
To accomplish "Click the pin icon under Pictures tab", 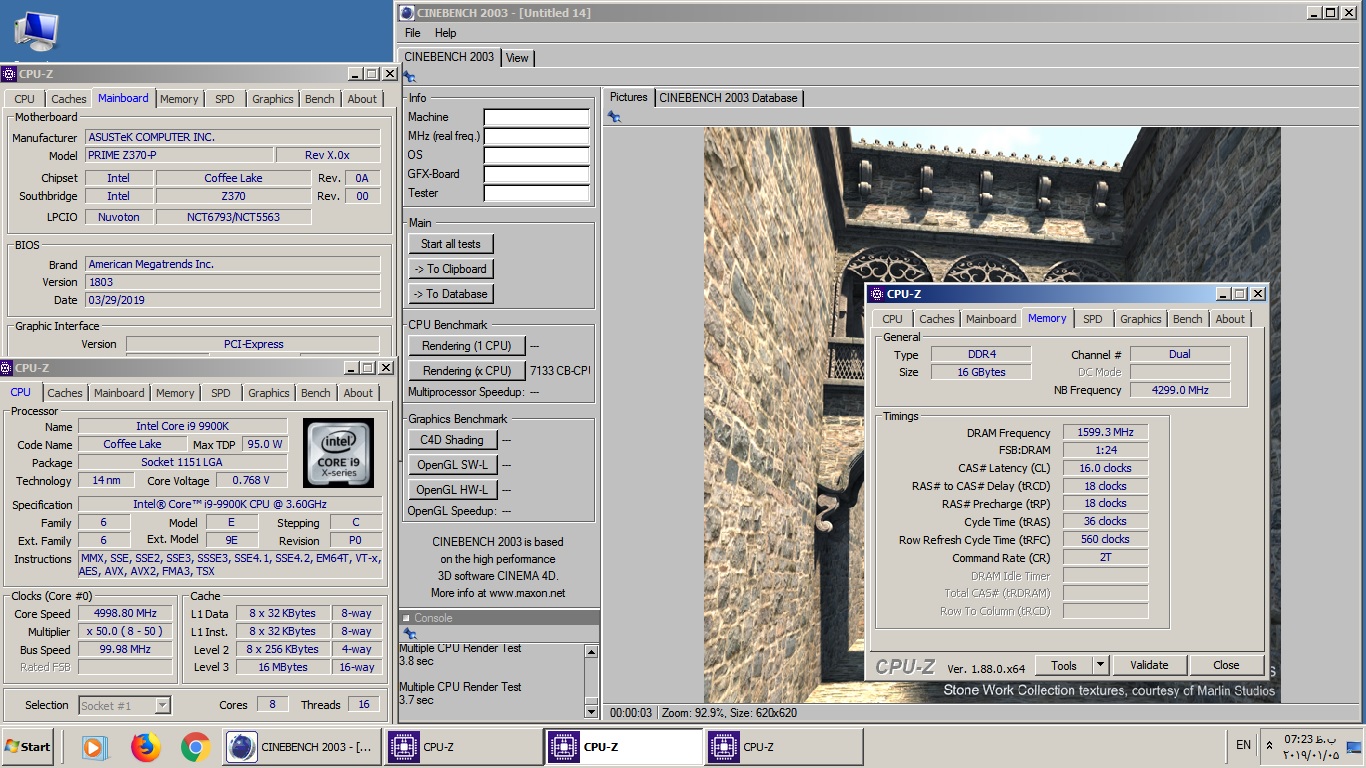I will point(614,117).
